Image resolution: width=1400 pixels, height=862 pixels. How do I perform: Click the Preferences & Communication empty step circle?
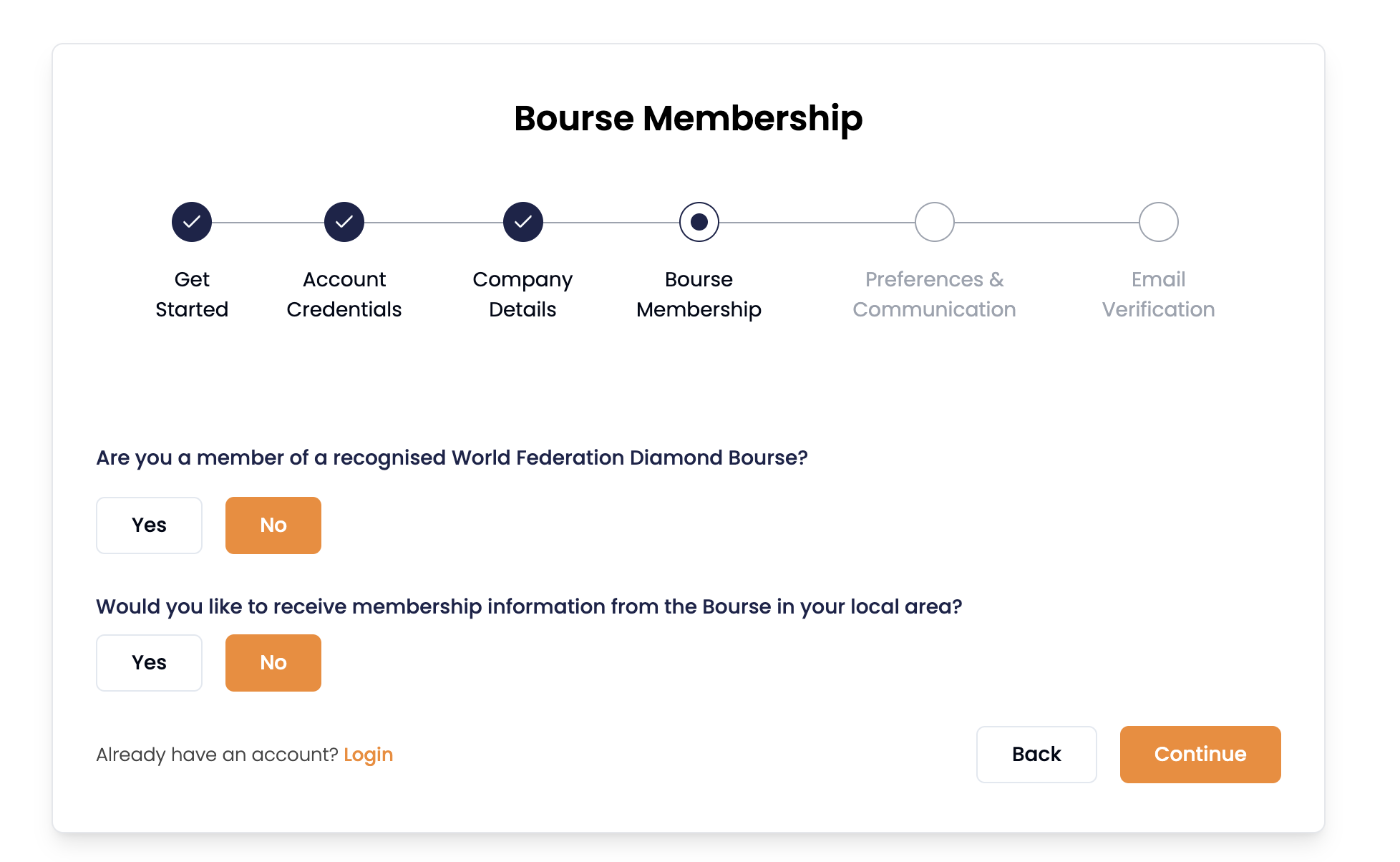coord(935,222)
